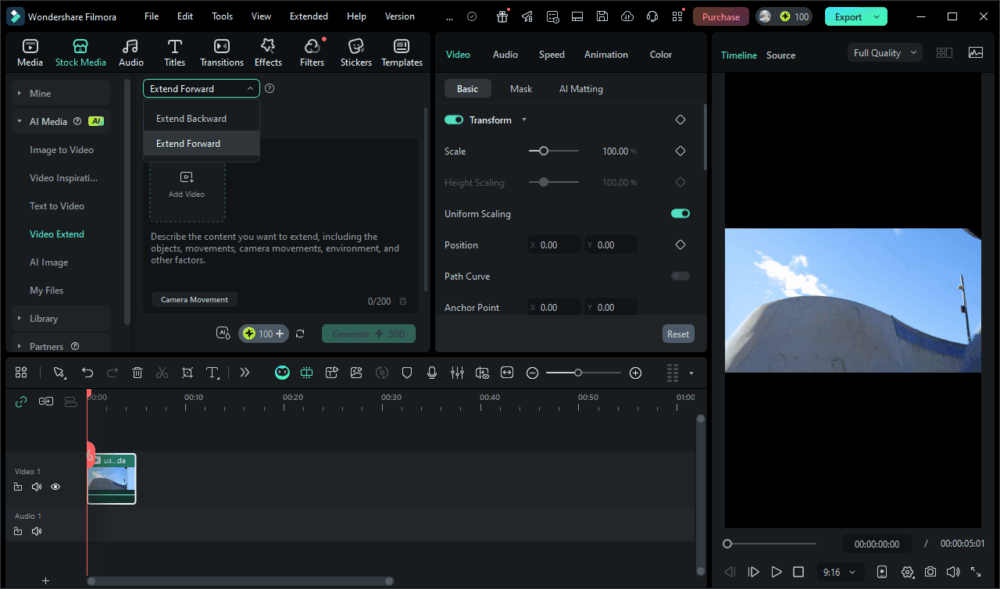The width and height of the screenshot is (1000, 589).
Task: Open the 9:16 aspect ratio dropdown
Action: pyautogui.click(x=839, y=572)
